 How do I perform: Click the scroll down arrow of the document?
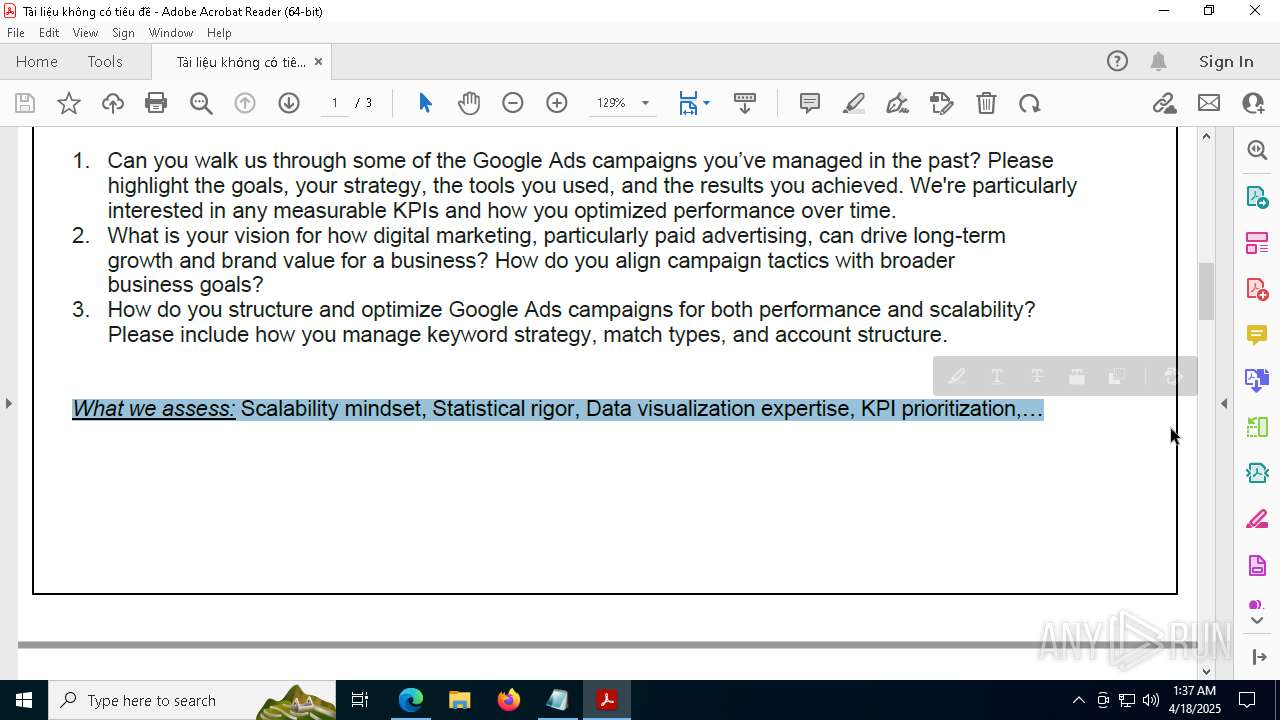1206,671
